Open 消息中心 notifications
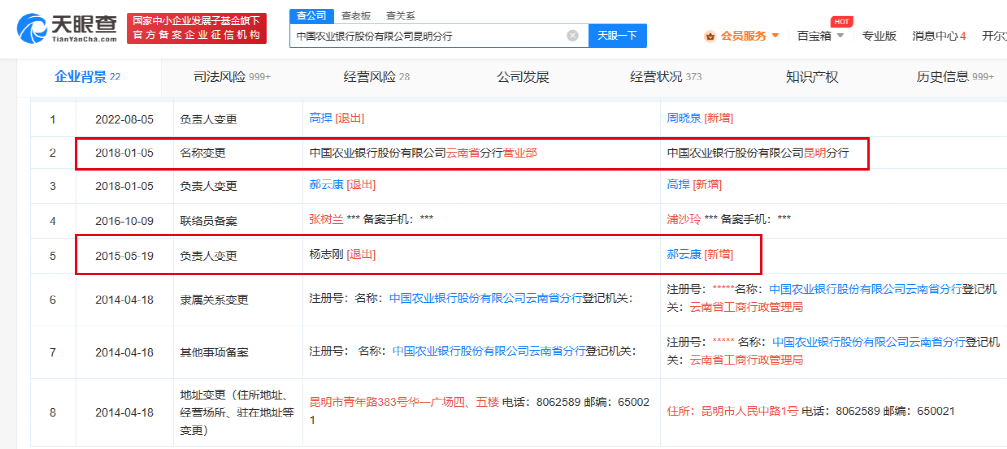Screen dimensions: 1007x449 (x=939, y=36)
